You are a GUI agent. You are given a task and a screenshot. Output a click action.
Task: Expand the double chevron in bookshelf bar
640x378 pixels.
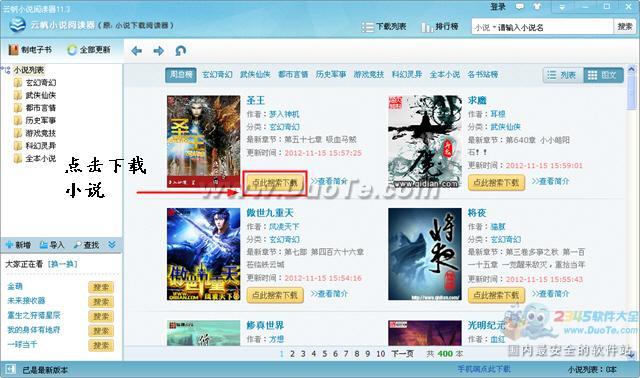pos(112,245)
